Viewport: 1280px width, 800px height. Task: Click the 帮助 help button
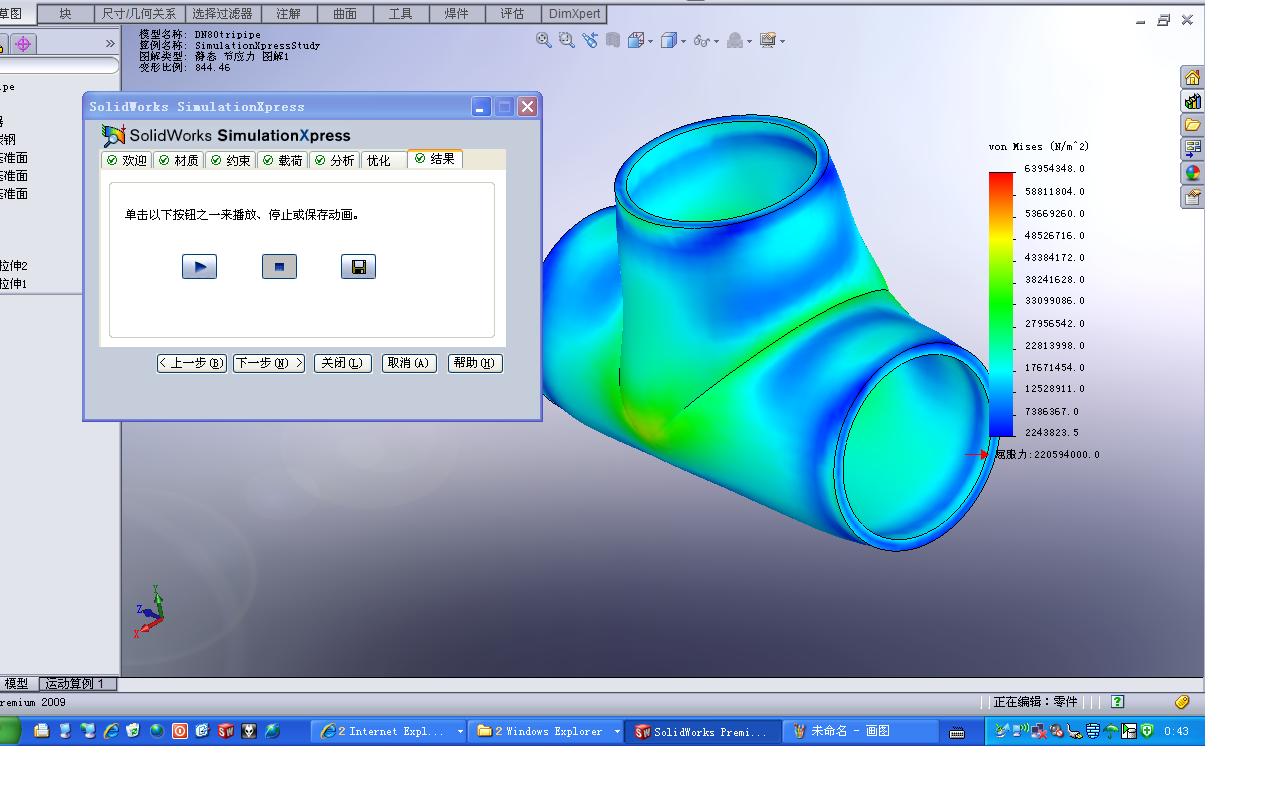point(475,363)
